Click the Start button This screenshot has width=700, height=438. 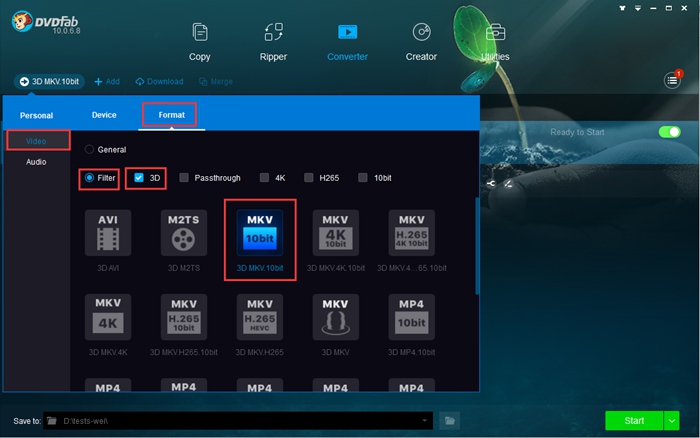coord(634,421)
